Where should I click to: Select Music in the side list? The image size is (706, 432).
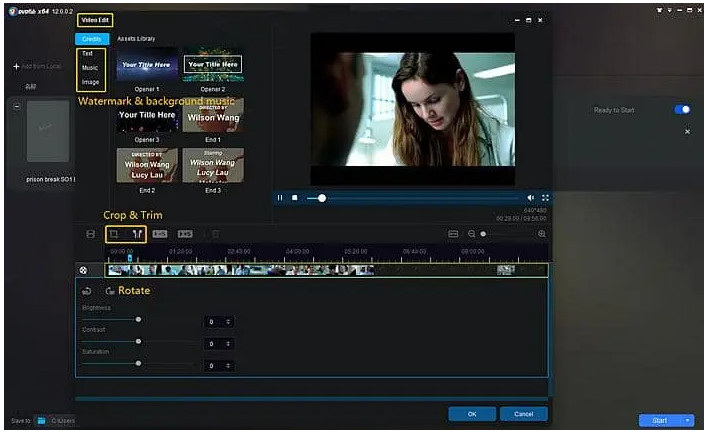[x=90, y=67]
